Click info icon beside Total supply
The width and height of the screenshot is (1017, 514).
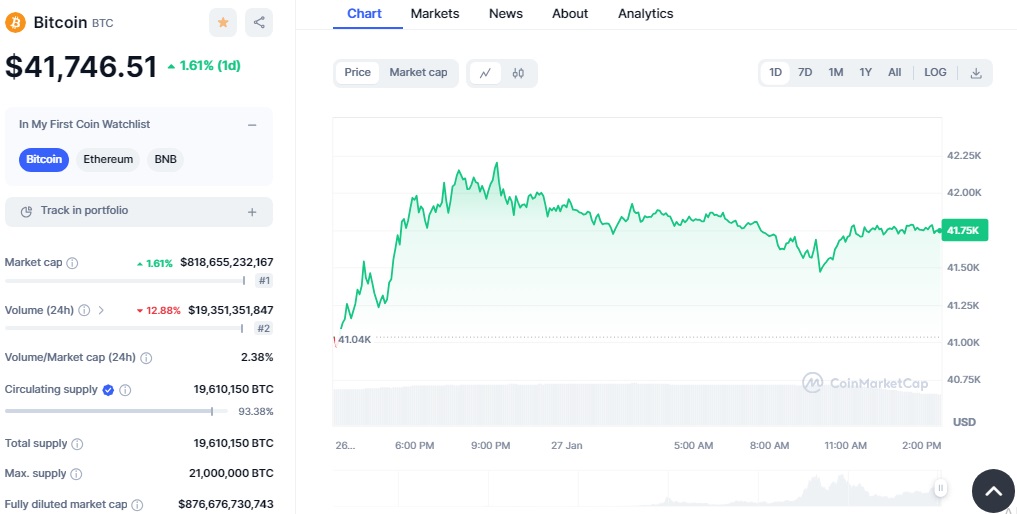[x=77, y=444]
